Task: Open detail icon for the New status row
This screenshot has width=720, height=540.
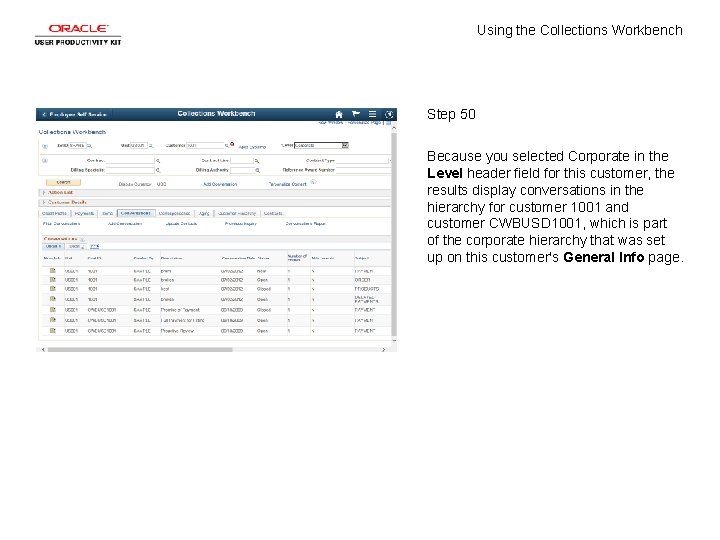Action: click(53, 270)
